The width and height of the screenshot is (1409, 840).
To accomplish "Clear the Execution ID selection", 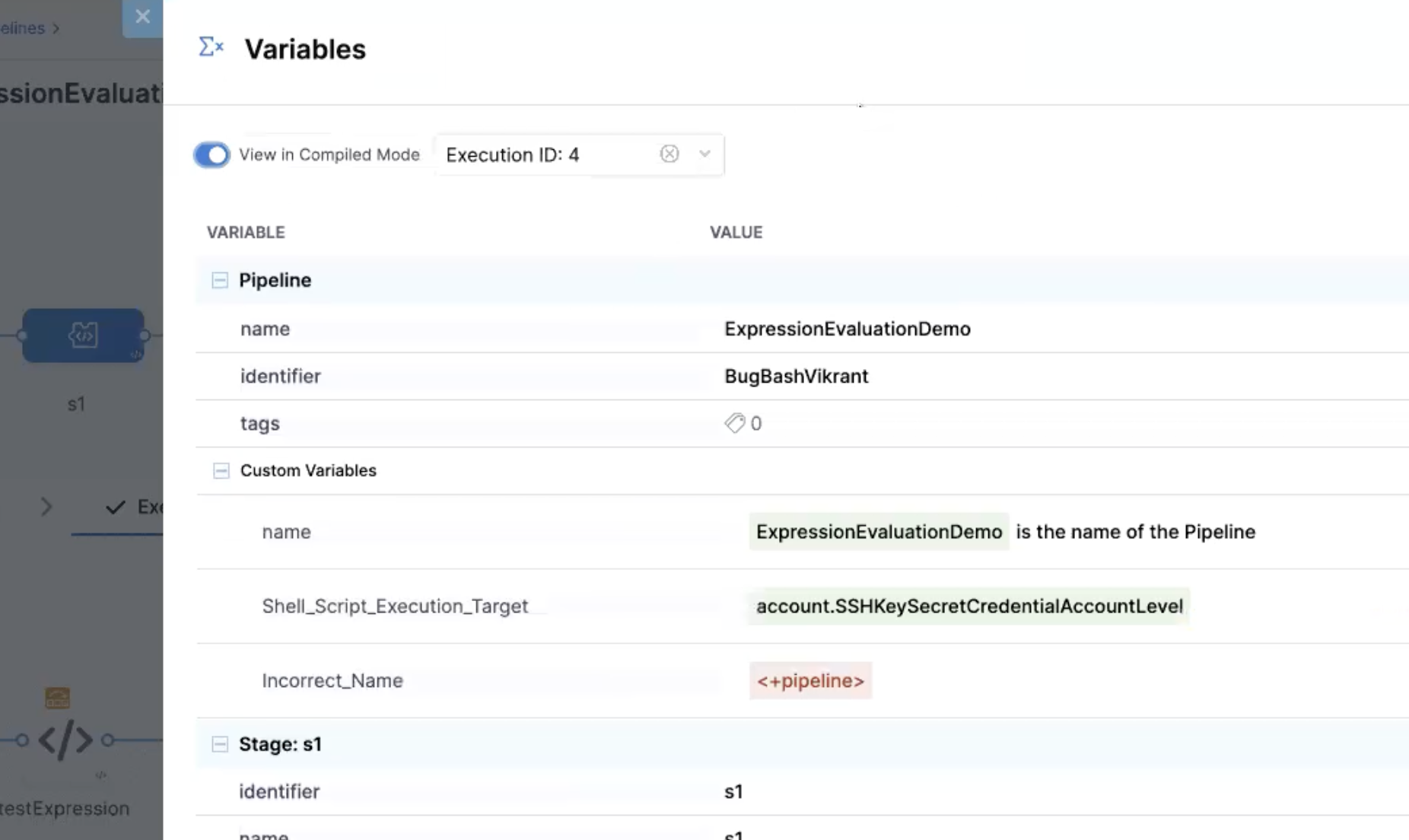I will [x=669, y=154].
